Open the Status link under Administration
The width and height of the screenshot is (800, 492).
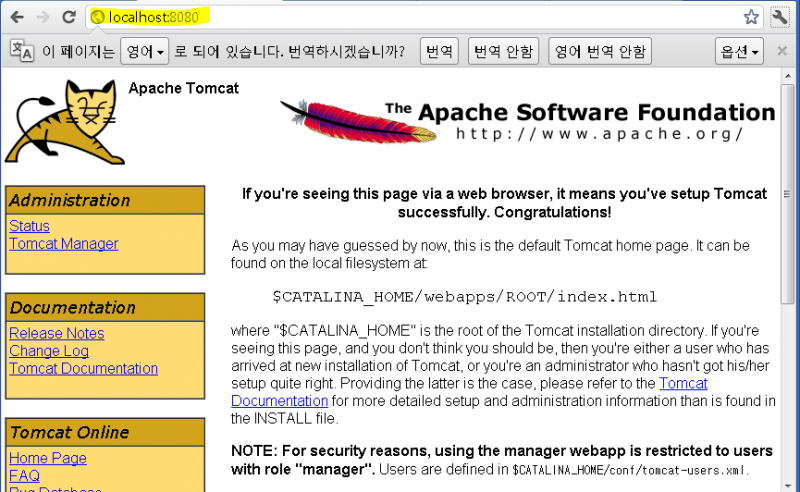[29, 226]
